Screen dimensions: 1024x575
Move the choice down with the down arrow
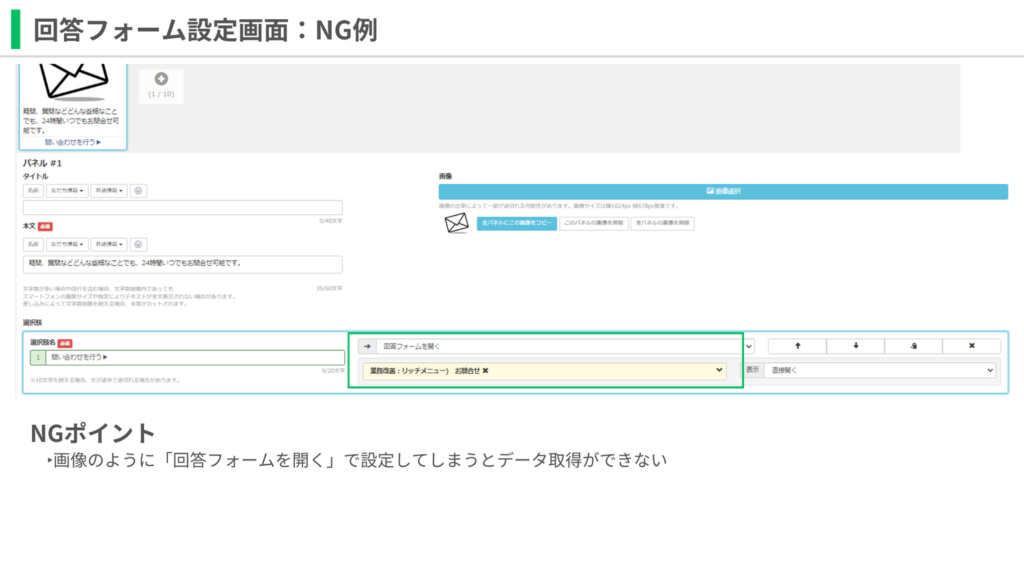pyautogui.click(x=855, y=346)
